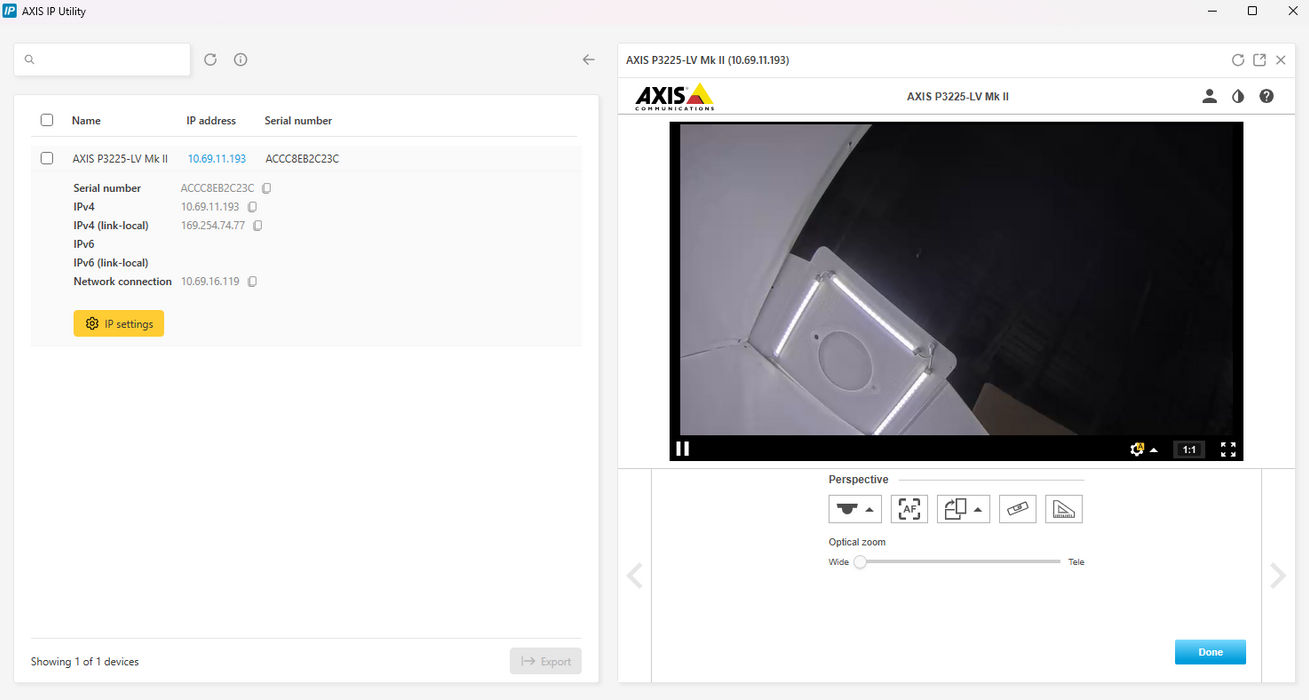
Task: Click the set square straighten icon
Action: click(x=1064, y=509)
